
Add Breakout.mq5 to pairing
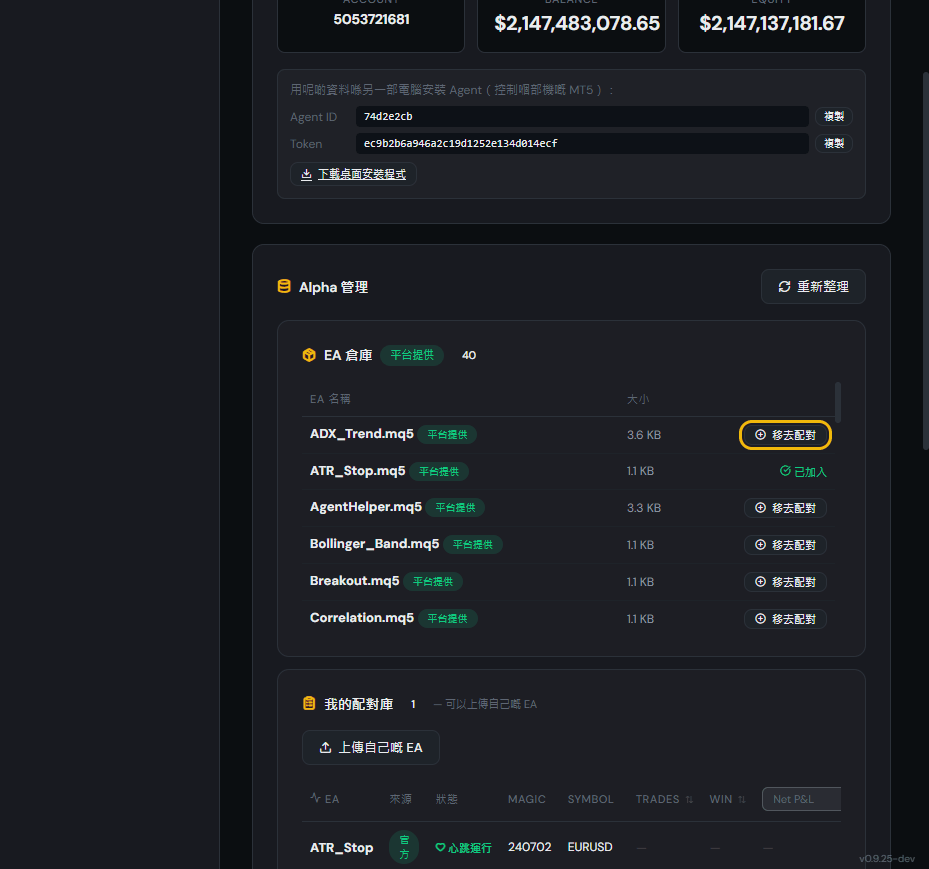(785, 582)
